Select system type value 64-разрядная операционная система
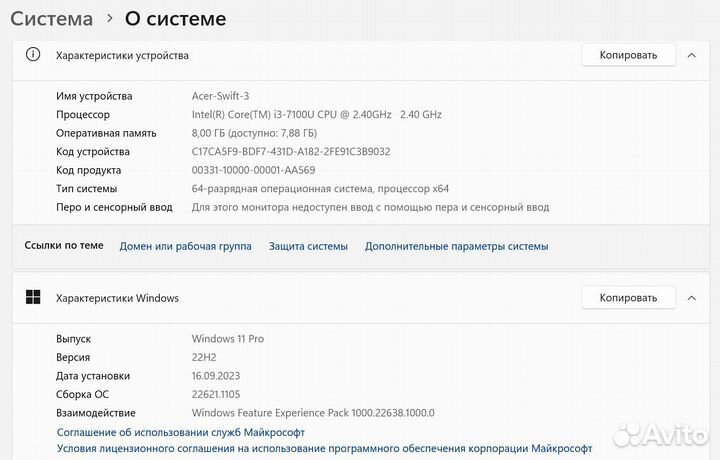The height and width of the screenshot is (460, 720). coord(320,189)
